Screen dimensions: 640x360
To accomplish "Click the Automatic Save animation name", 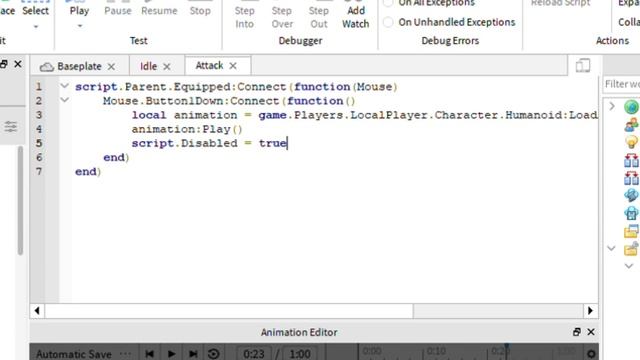I will point(73,354).
